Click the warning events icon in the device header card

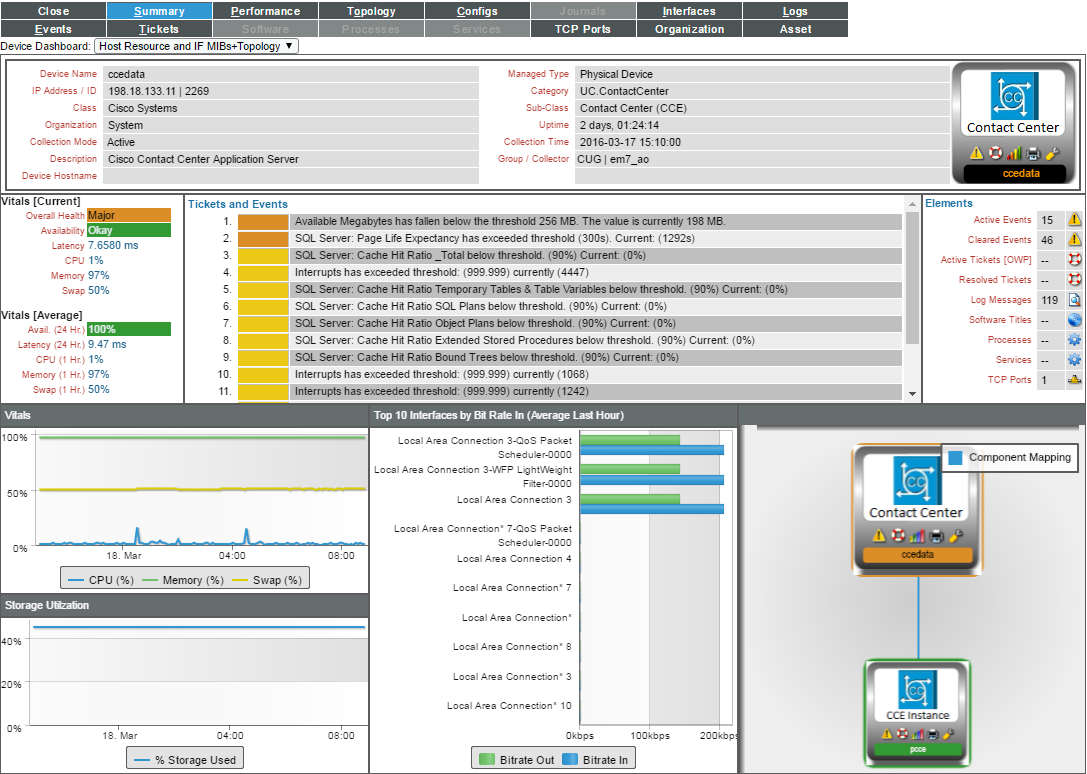point(977,153)
